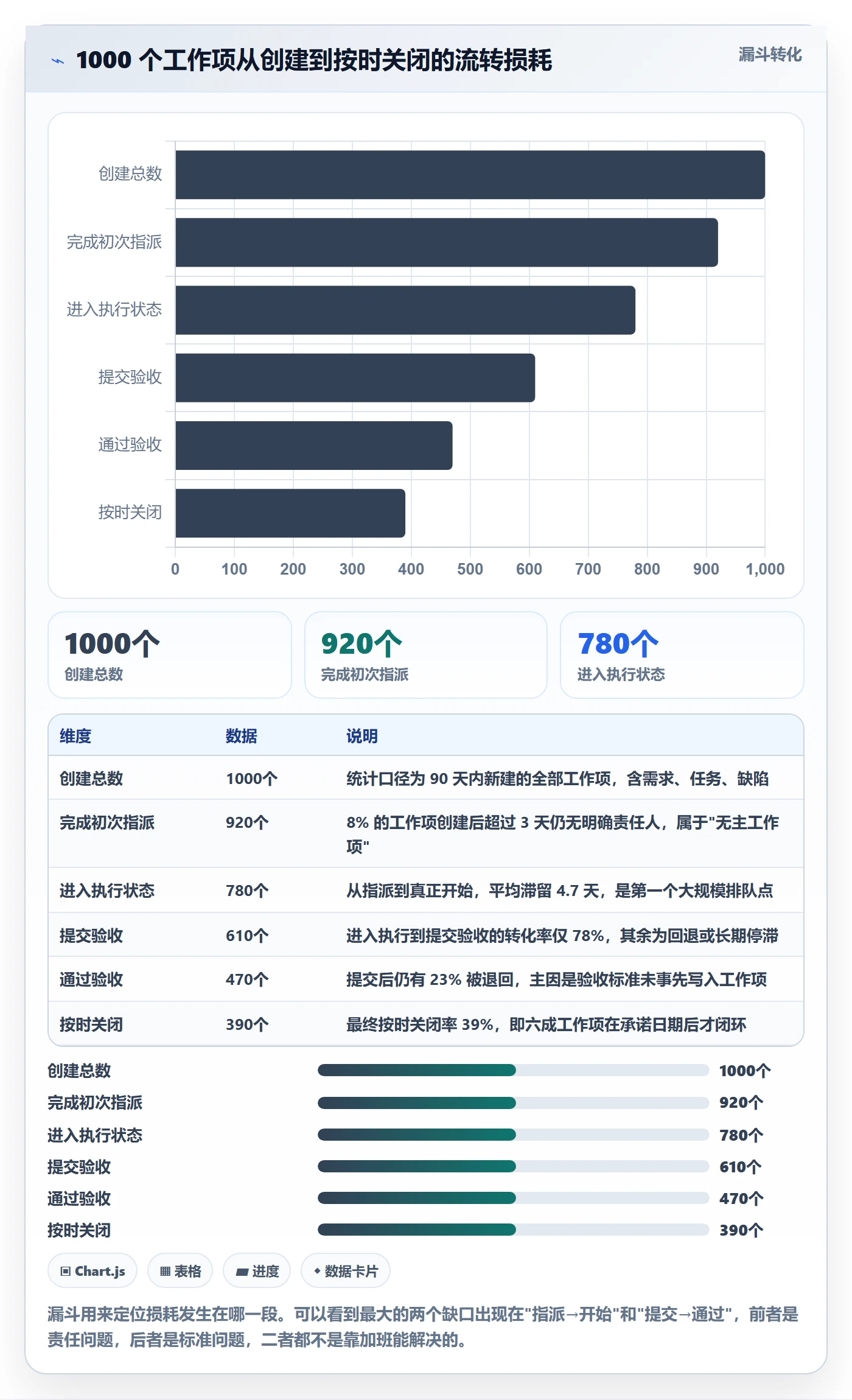Viewport: 852px width, 1400px height.
Task: Select the 通过验收 chart bar
Action: click(x=314, y=445)
